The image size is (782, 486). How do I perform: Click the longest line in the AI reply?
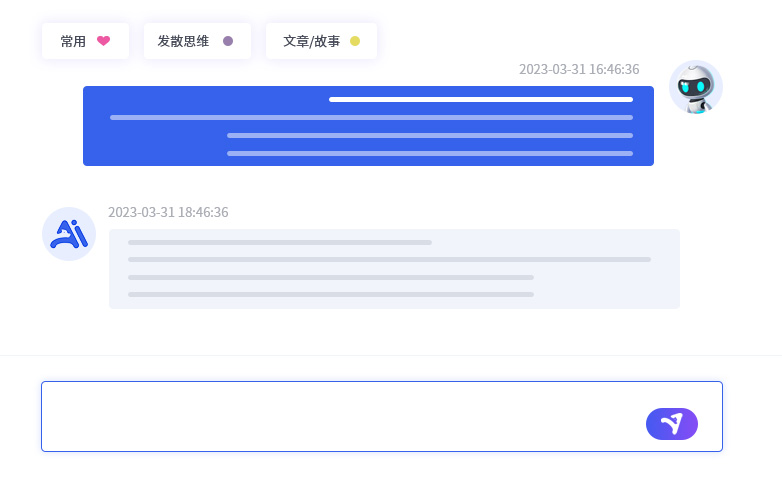tap(389, 259)
